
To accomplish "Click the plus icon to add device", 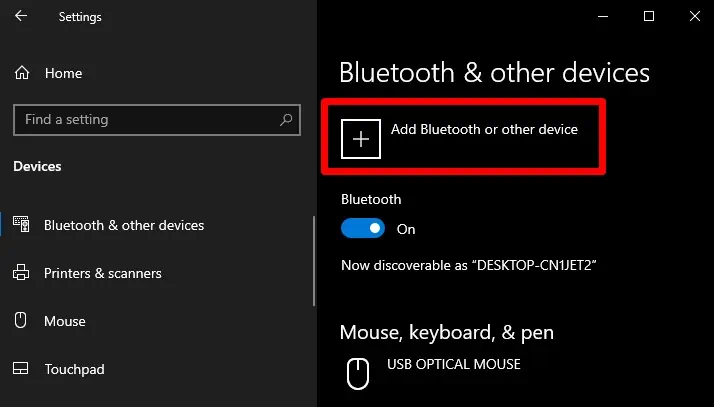I will [362, 139].
